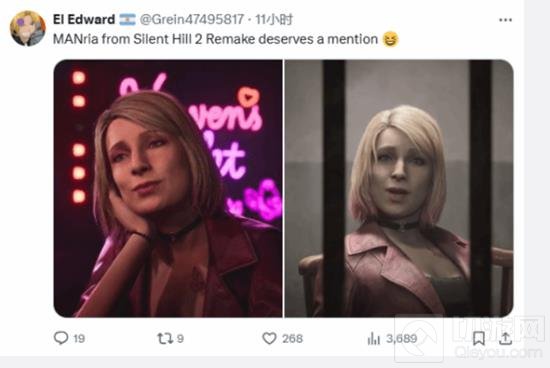Screen dimensions: 550x368
Task: Open the right Maria behind bars image
Action: 399,188
